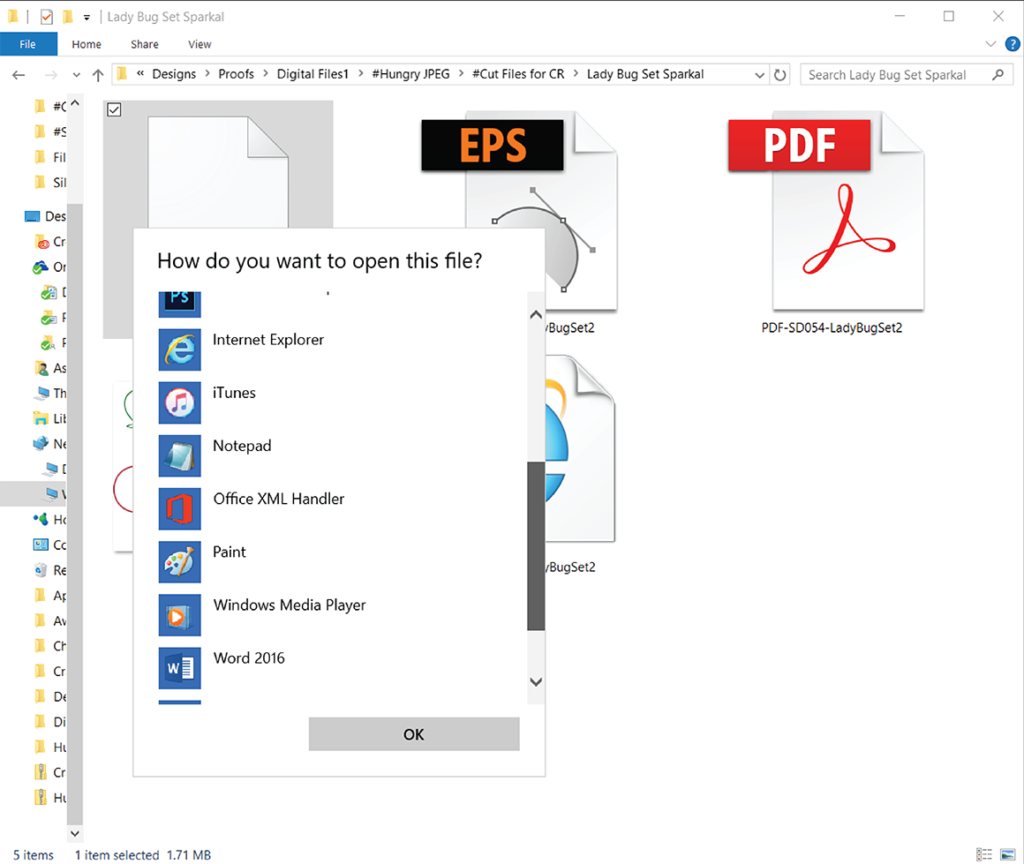The width and height of the screenshot is (1024, 864).
Task: Click the app list scrollbar thumb
Action: (536, 546)
